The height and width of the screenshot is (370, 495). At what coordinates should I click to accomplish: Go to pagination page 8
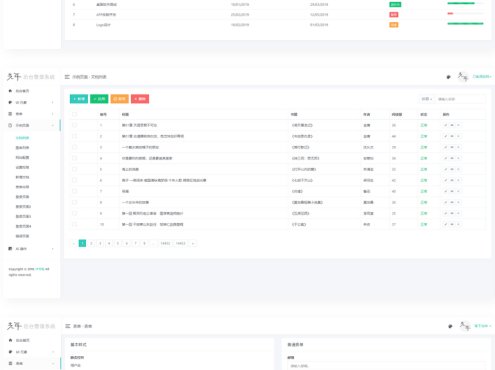[x=144, y=243]
